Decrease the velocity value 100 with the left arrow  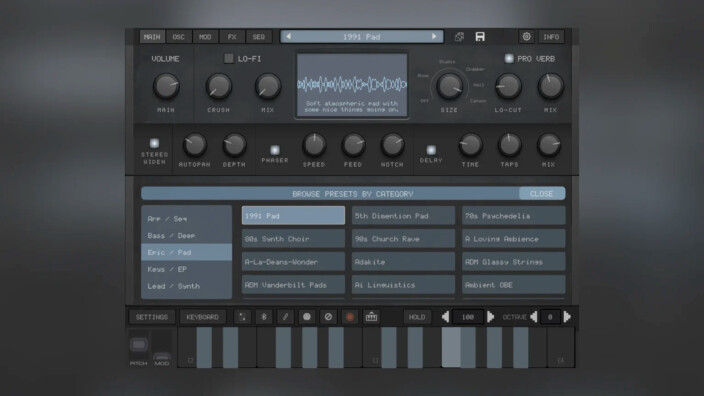tap(445, 317)
